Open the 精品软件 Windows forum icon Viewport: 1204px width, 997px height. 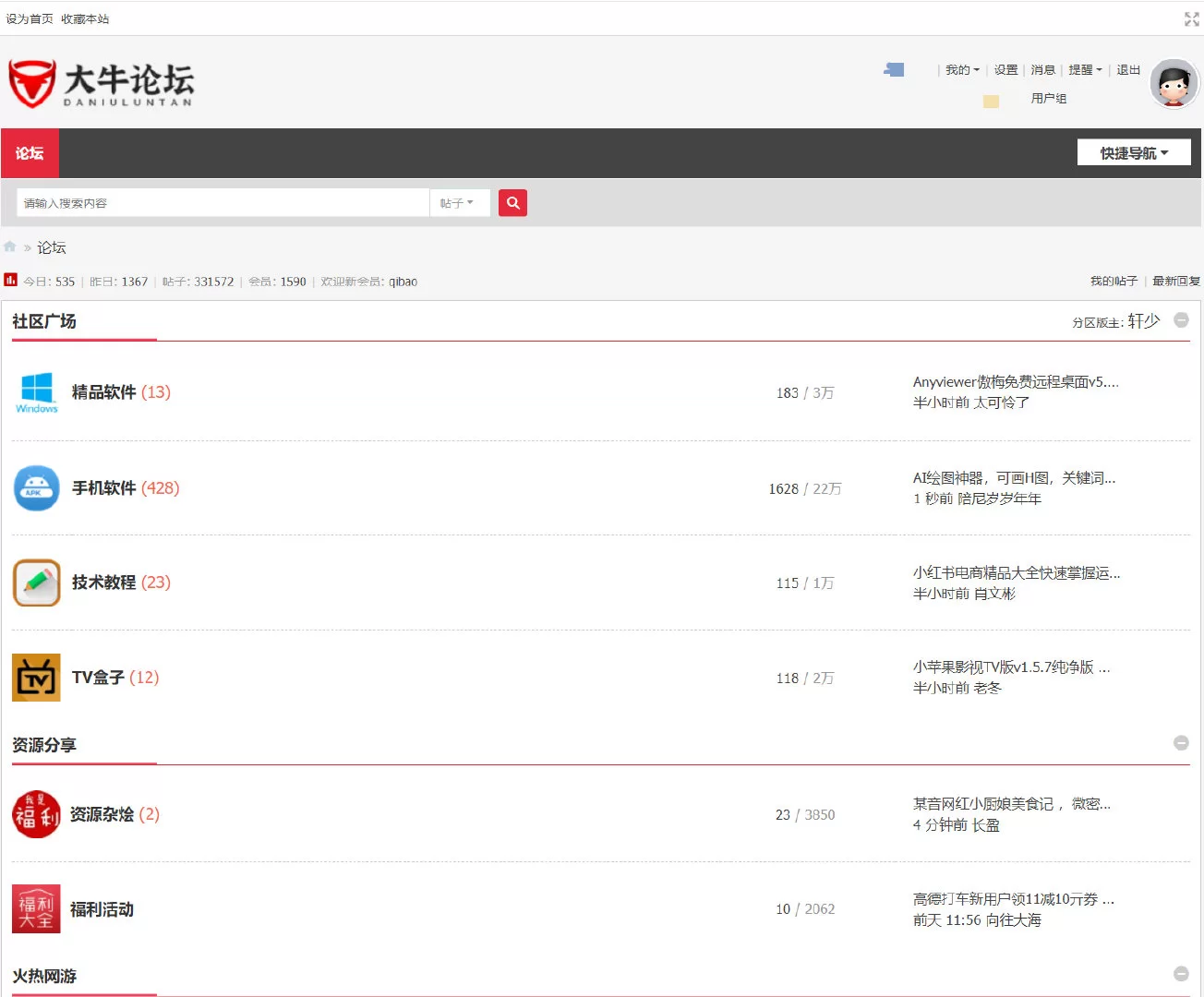[x=37, y=392]
